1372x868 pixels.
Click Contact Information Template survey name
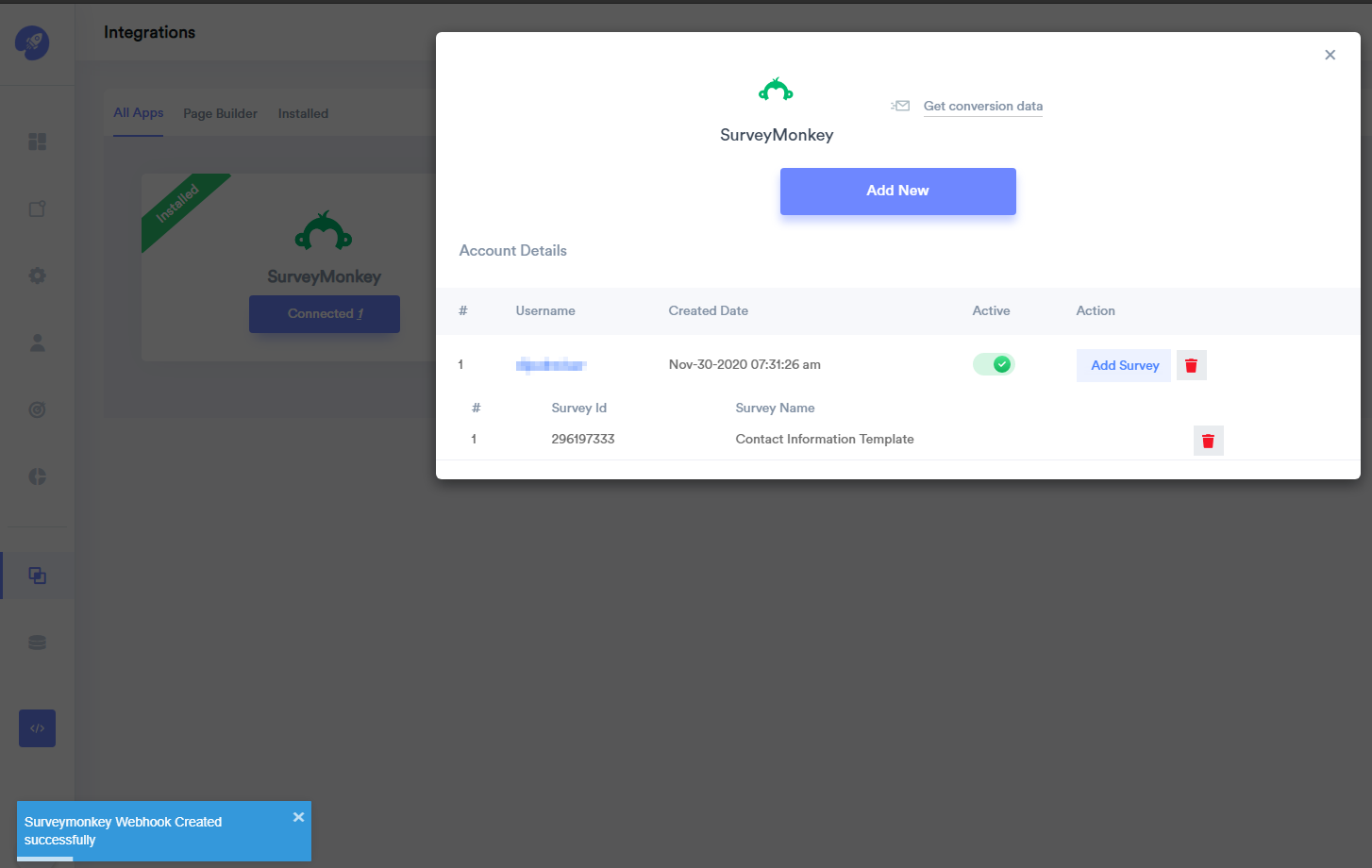coord(825,439)
